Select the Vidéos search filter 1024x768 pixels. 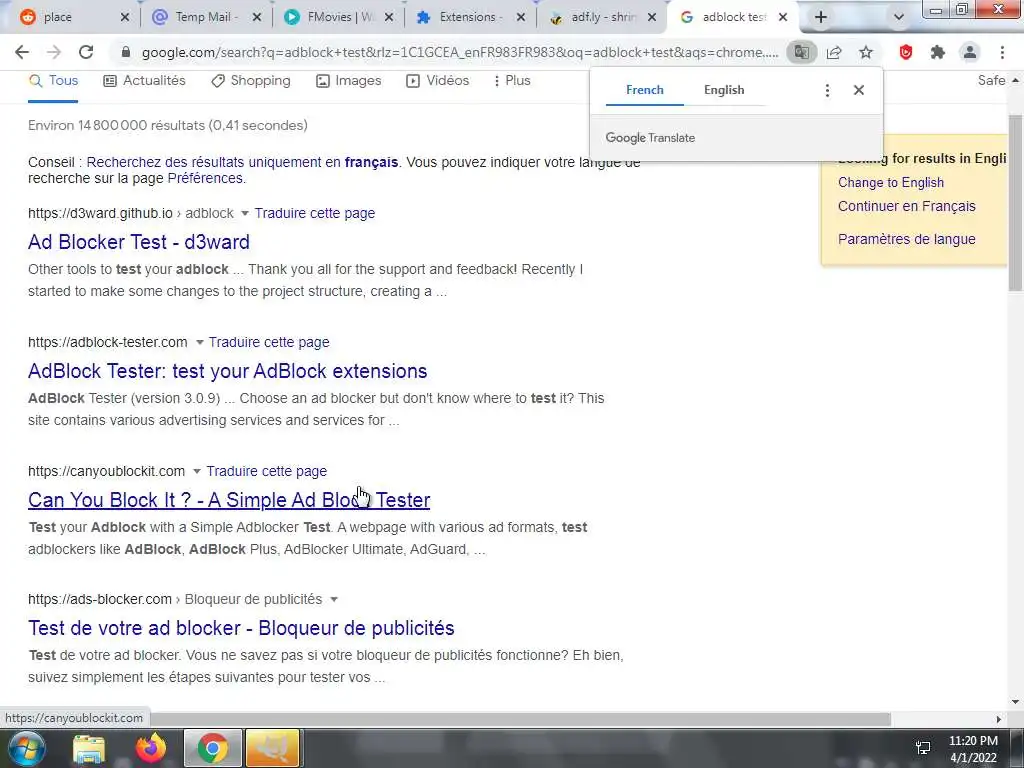[x=438, y=81]
